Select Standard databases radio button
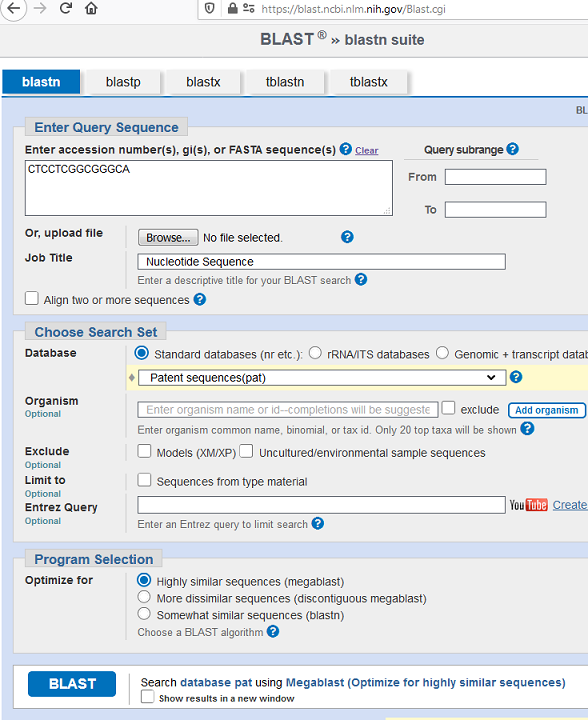The image size is (588, 720). [141, 353]
